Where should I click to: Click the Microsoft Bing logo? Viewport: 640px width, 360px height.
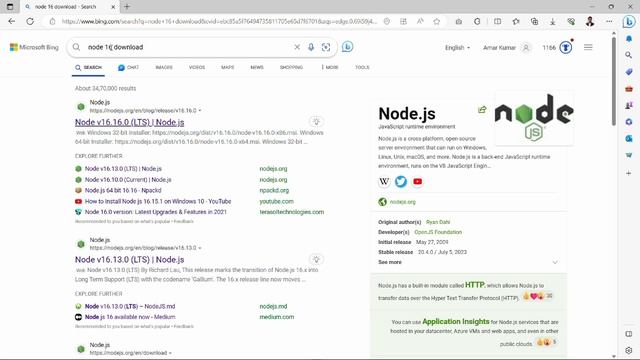pyautogui.click(x=34, y=47)
